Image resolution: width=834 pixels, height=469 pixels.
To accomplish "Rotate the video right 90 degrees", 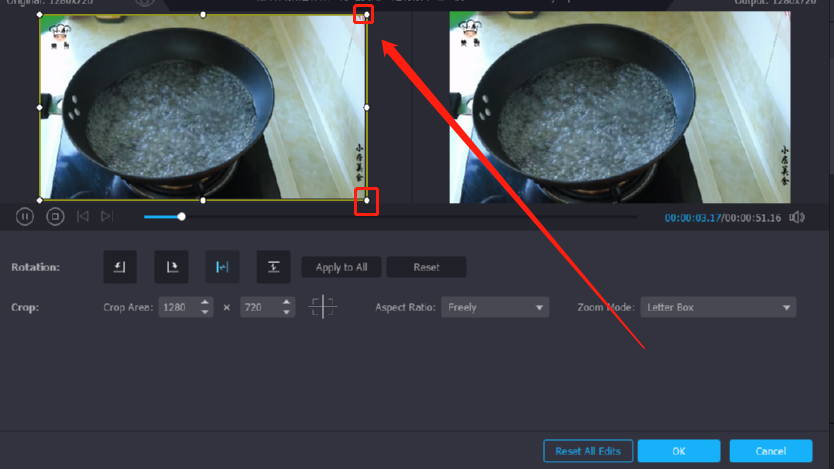I will click(x=171, y=267).
